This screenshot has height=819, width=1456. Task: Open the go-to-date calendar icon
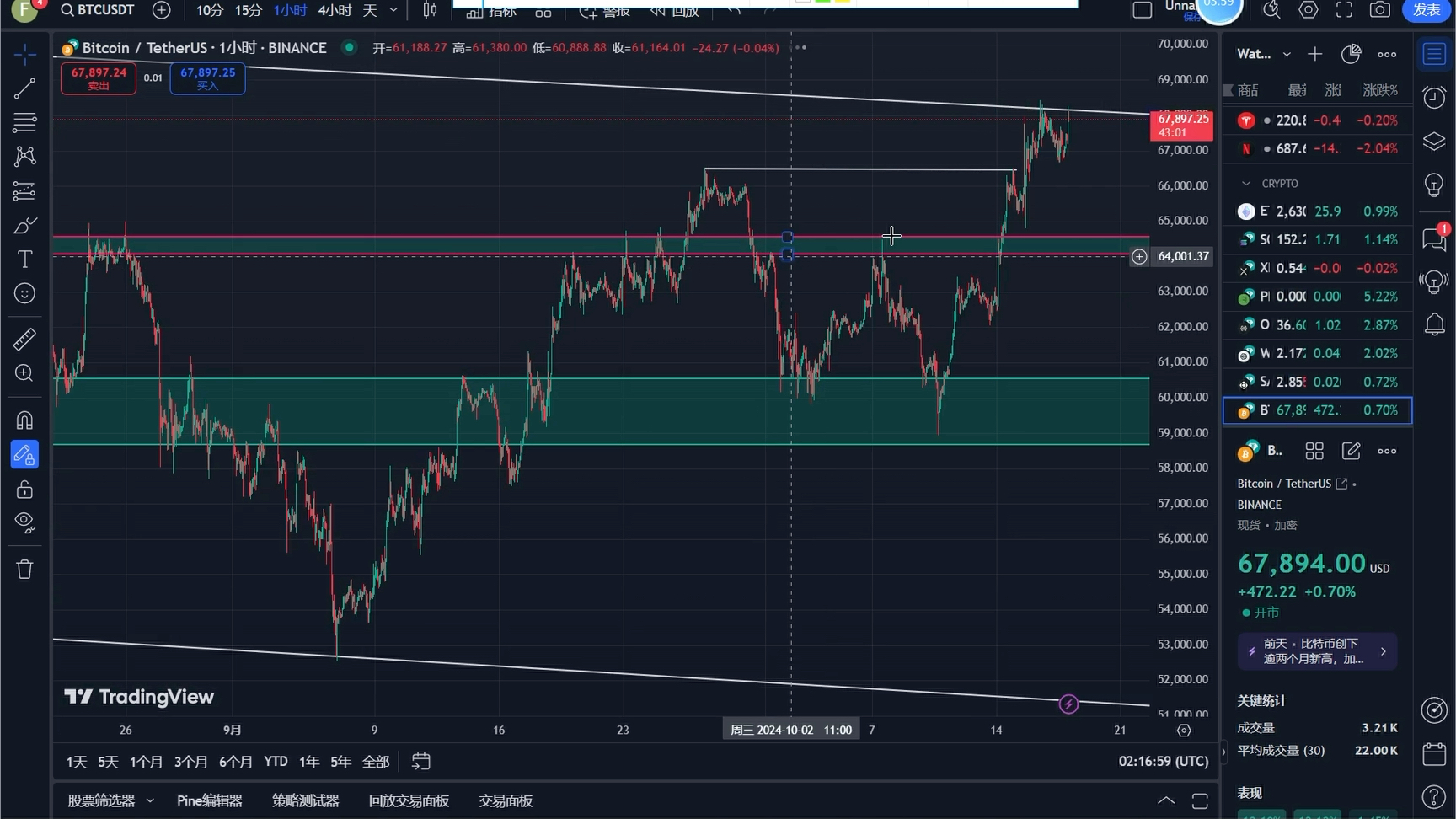(x=420, y=762)
